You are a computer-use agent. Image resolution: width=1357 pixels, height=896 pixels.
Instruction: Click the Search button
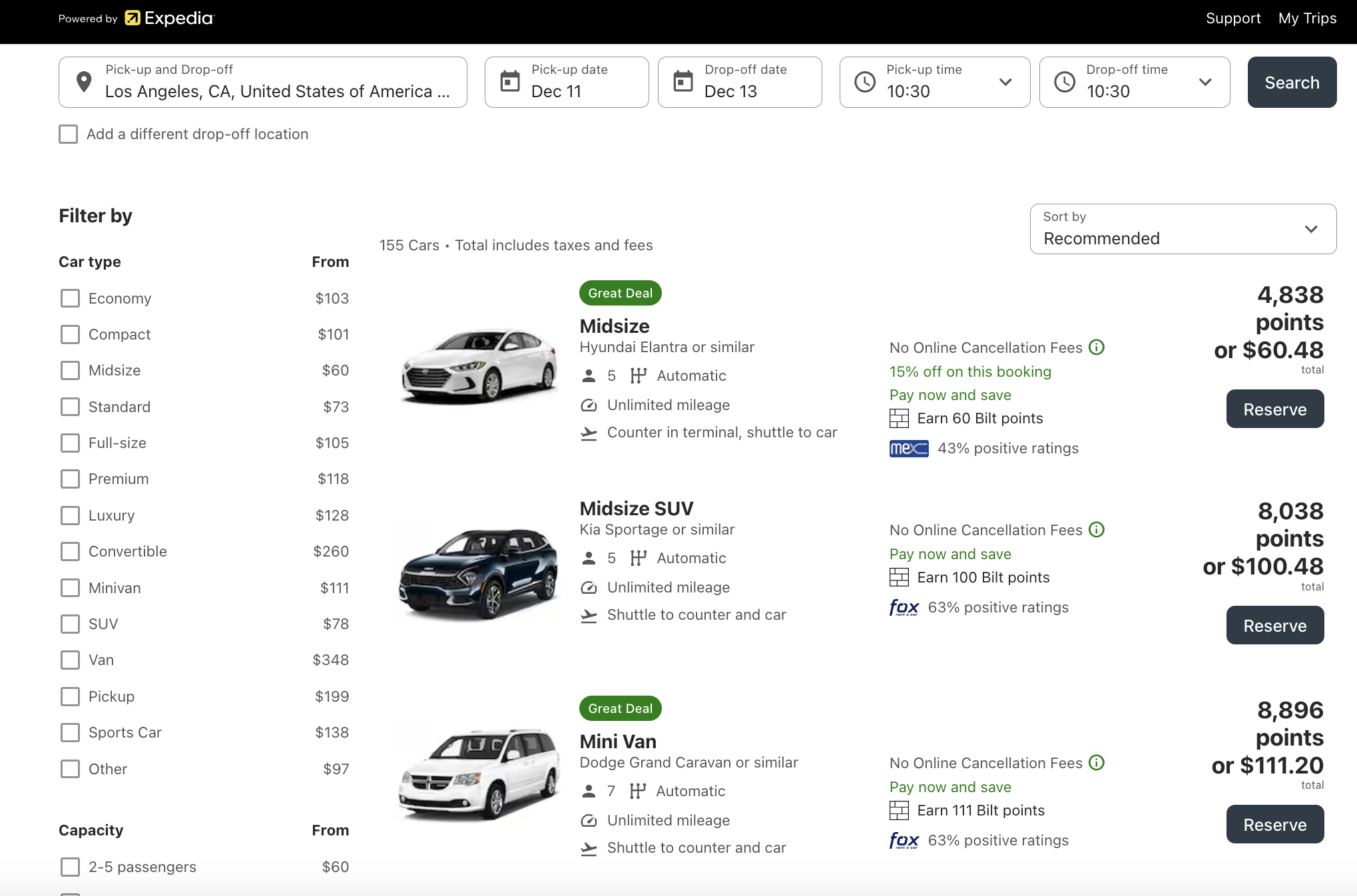click(1292, 82)
